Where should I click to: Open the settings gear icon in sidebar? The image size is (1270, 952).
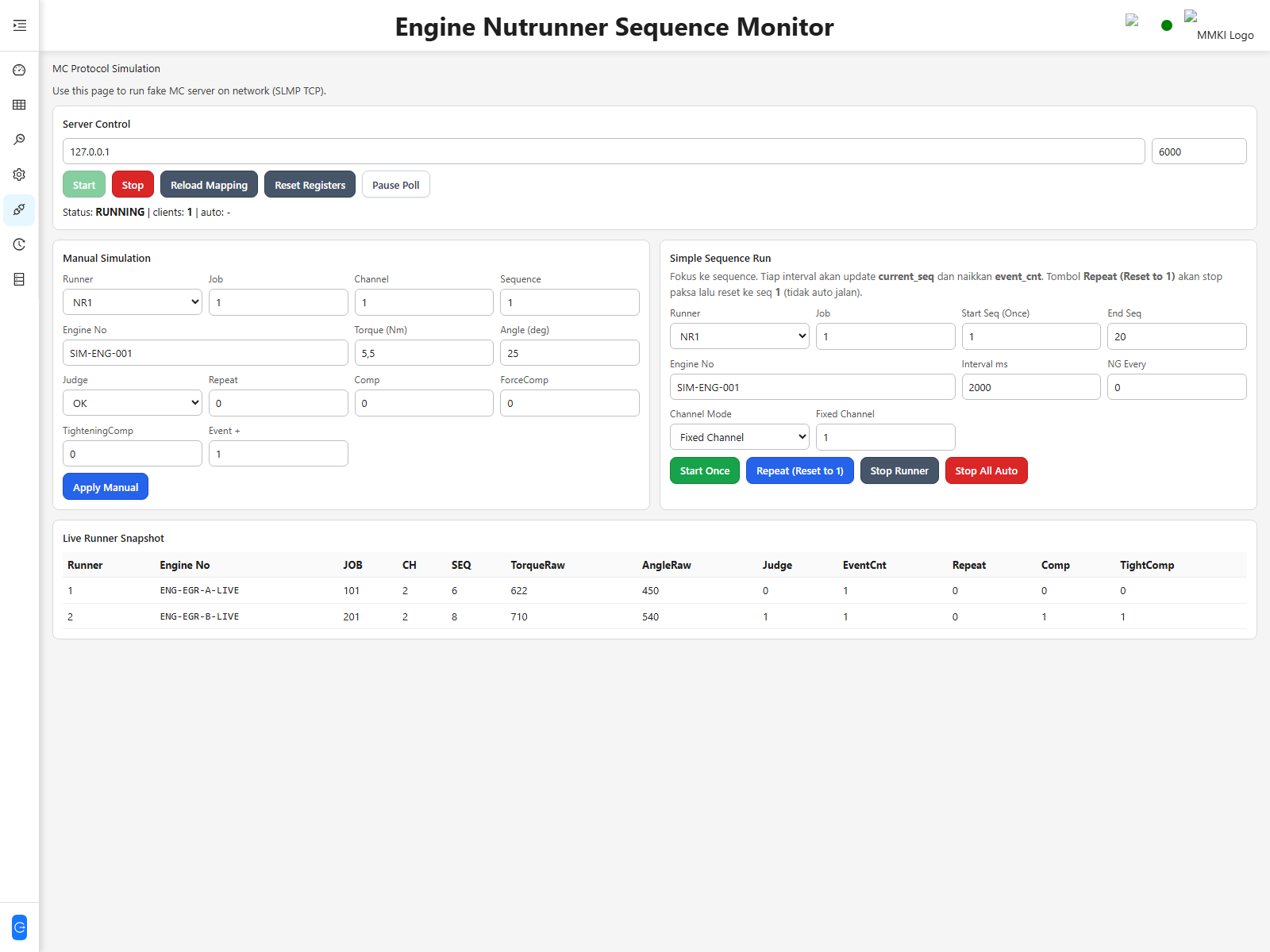point(19,175)
